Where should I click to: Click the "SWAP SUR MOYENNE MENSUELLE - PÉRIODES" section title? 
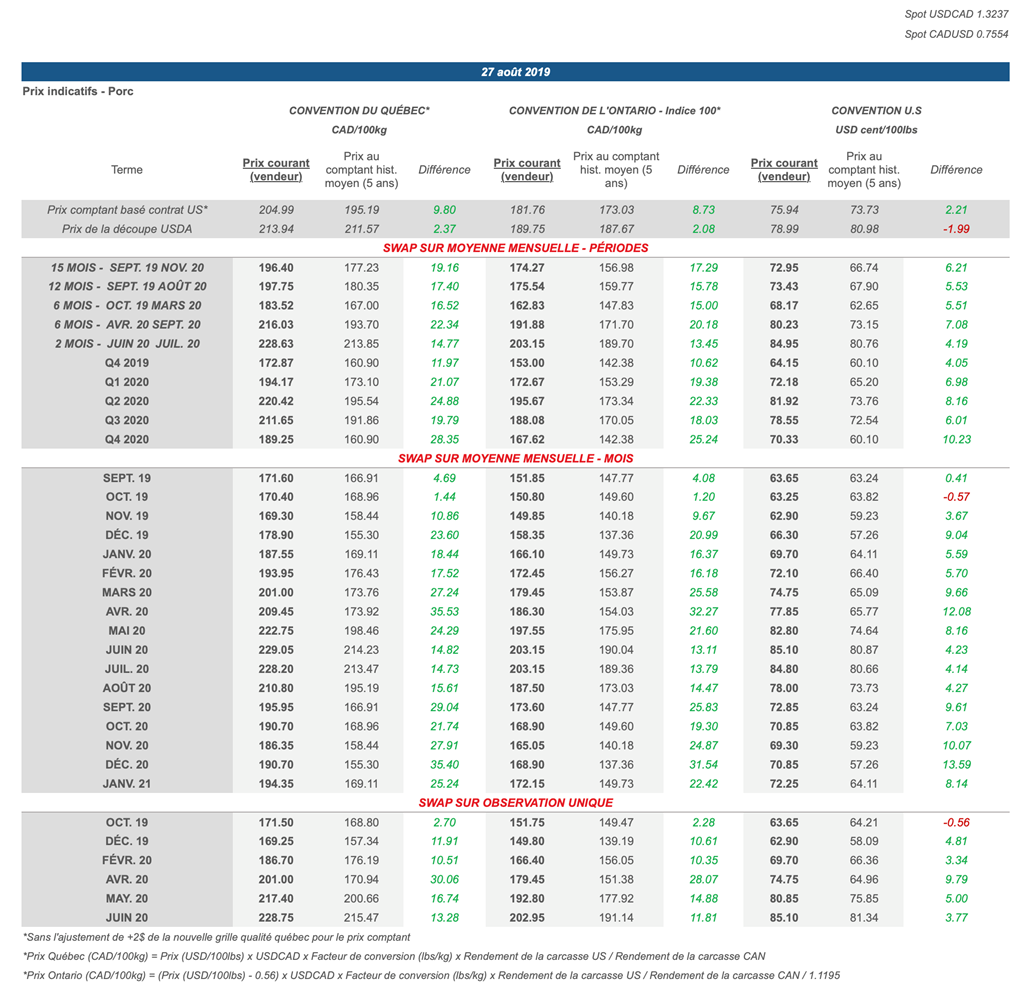coord(515,248)
